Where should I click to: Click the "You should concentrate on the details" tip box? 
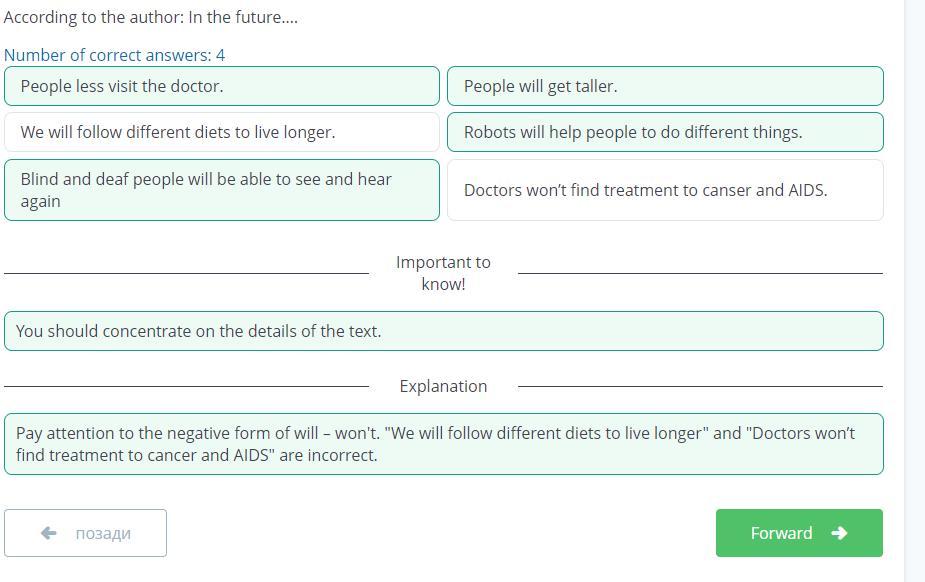[x=443, y=331]
